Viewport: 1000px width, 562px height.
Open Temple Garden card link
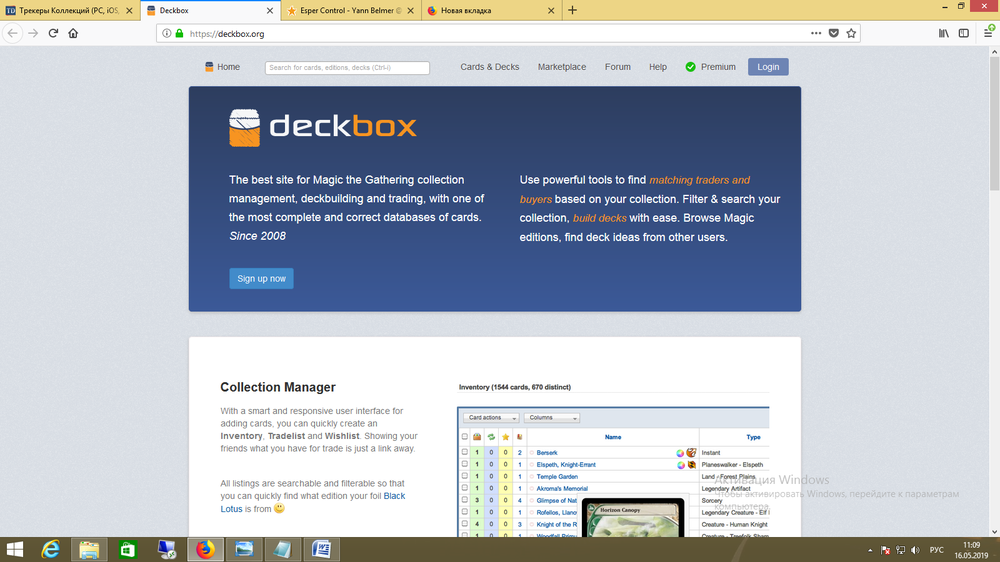point(557,477)
